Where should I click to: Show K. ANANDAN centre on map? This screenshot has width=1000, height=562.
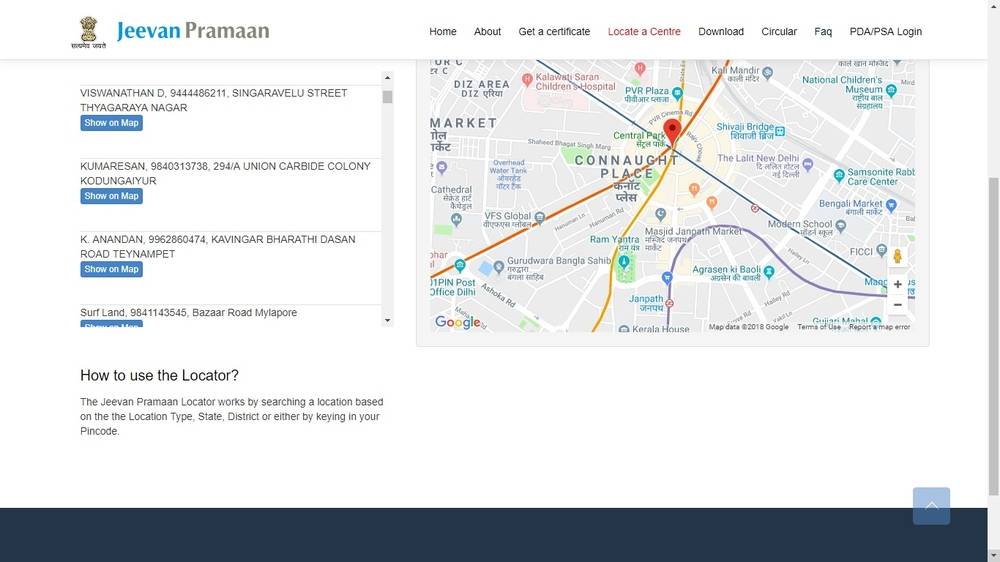click(x=111, y=269)
